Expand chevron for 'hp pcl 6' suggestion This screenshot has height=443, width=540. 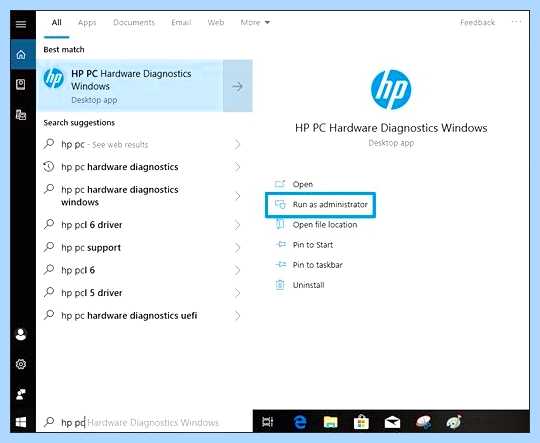(x=237, y=270)
